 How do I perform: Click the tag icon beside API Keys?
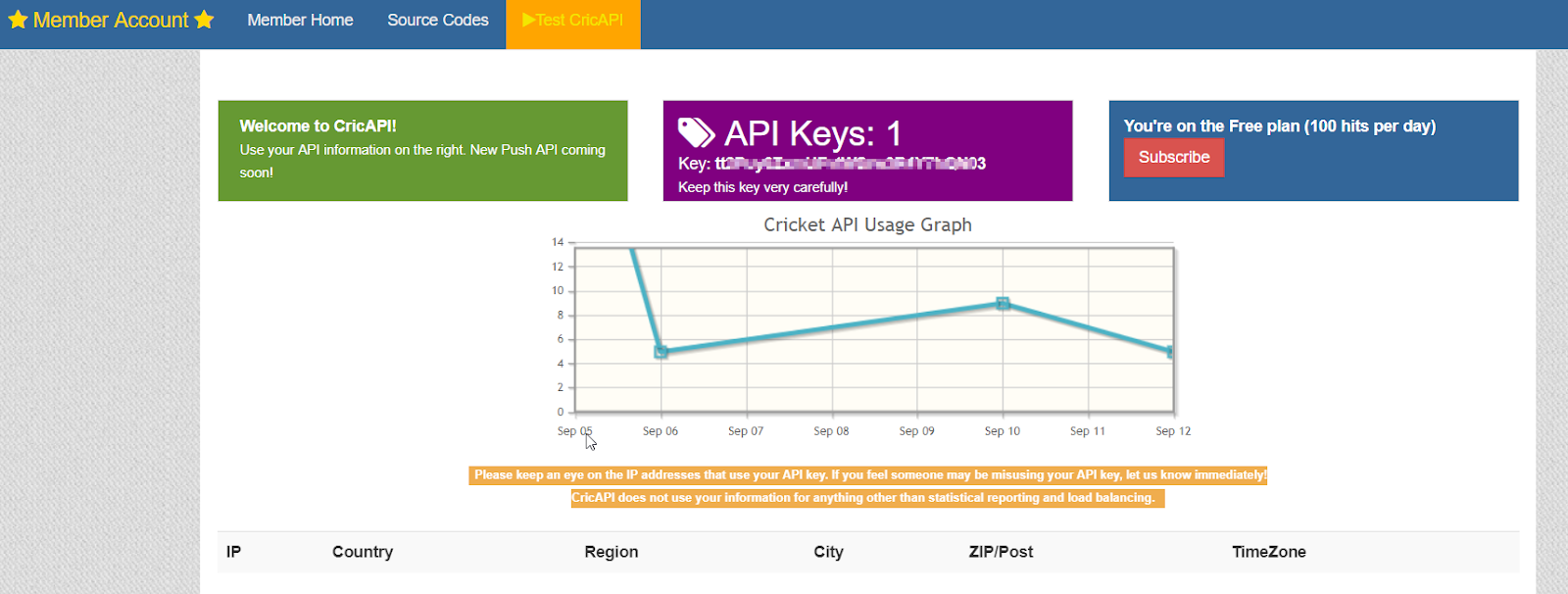click(x=697, y=132)
